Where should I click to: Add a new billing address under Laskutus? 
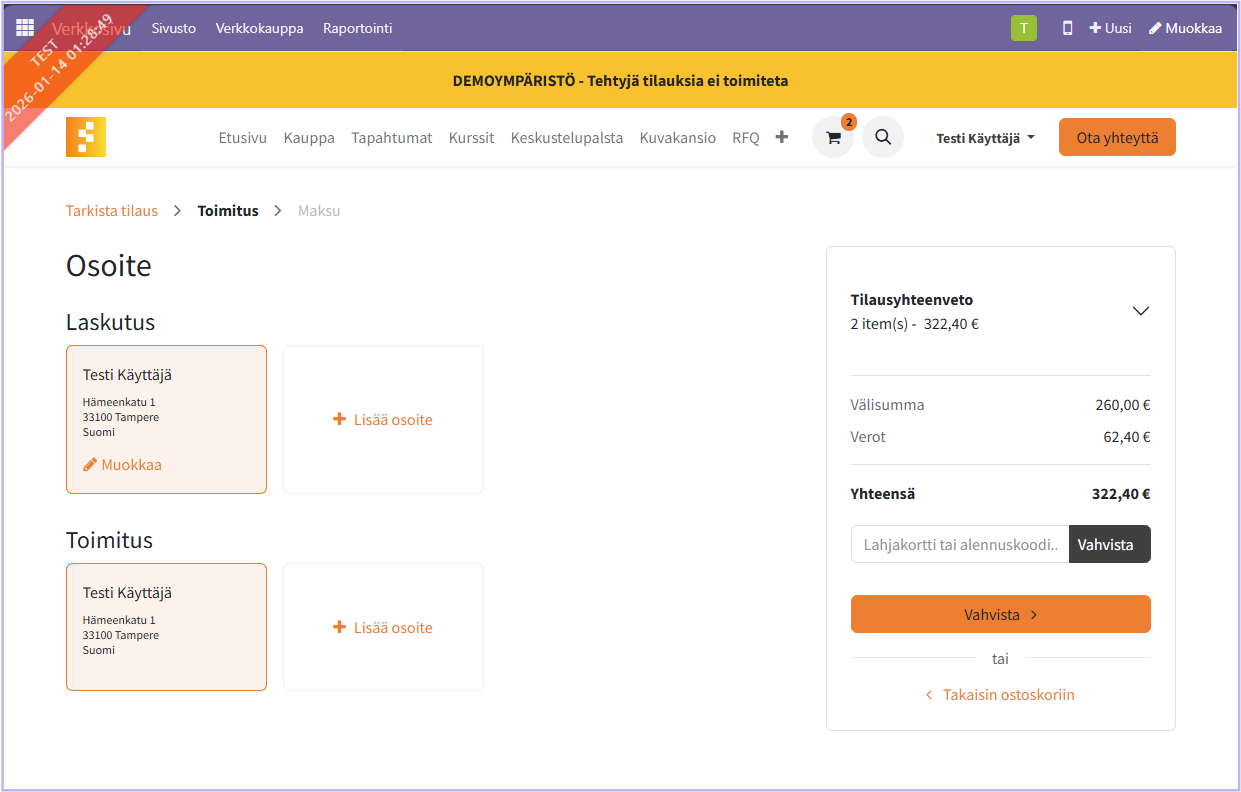pos(383,420)
